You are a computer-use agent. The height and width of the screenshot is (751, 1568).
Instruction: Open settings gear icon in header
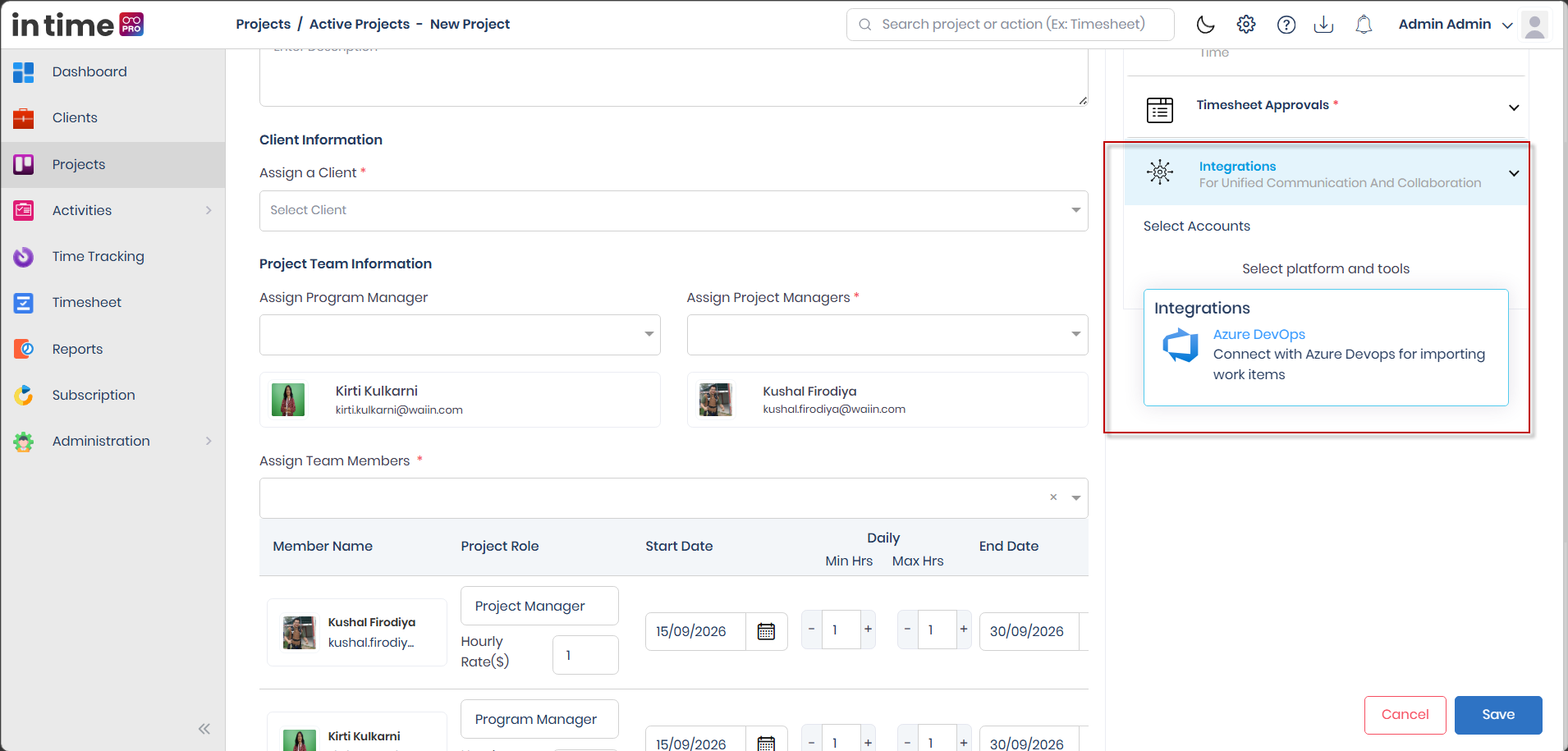[x=1246, y=25]
